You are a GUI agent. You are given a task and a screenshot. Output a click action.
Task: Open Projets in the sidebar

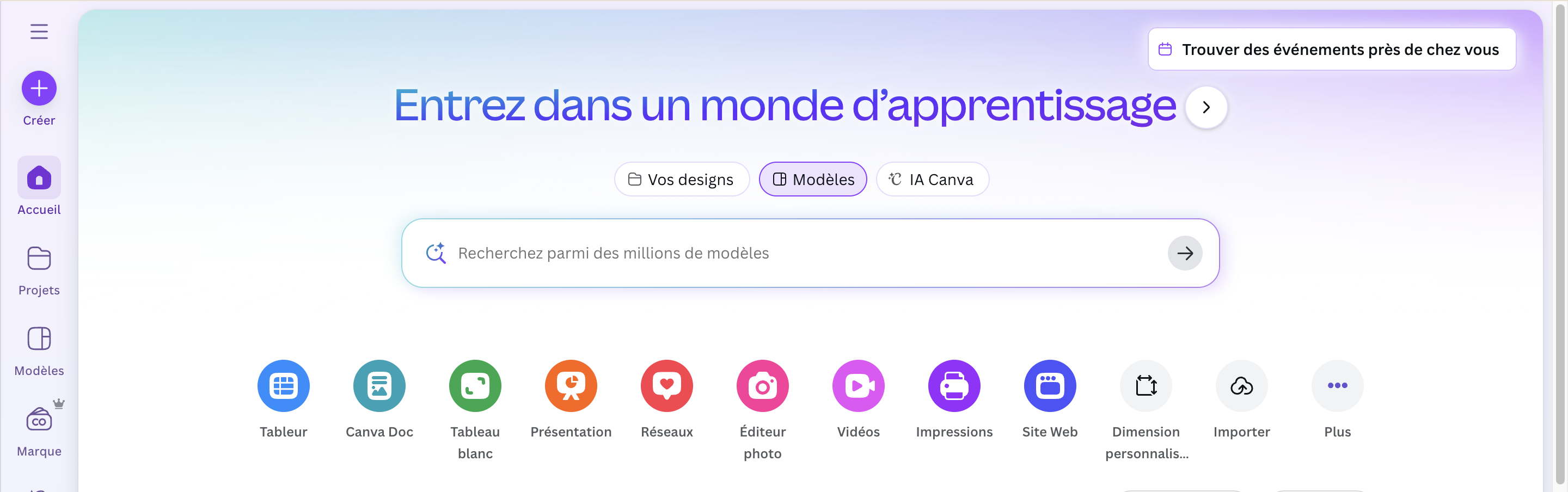tap(39, 270)
